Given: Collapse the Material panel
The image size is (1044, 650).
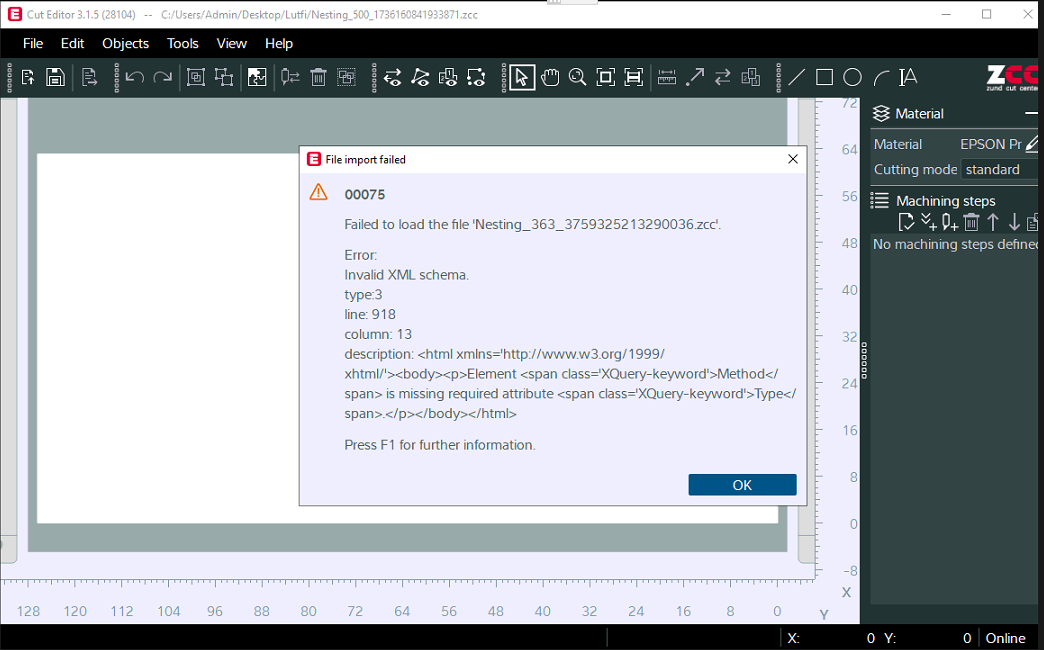Looking at the screenshot, I should point(1031,113).
